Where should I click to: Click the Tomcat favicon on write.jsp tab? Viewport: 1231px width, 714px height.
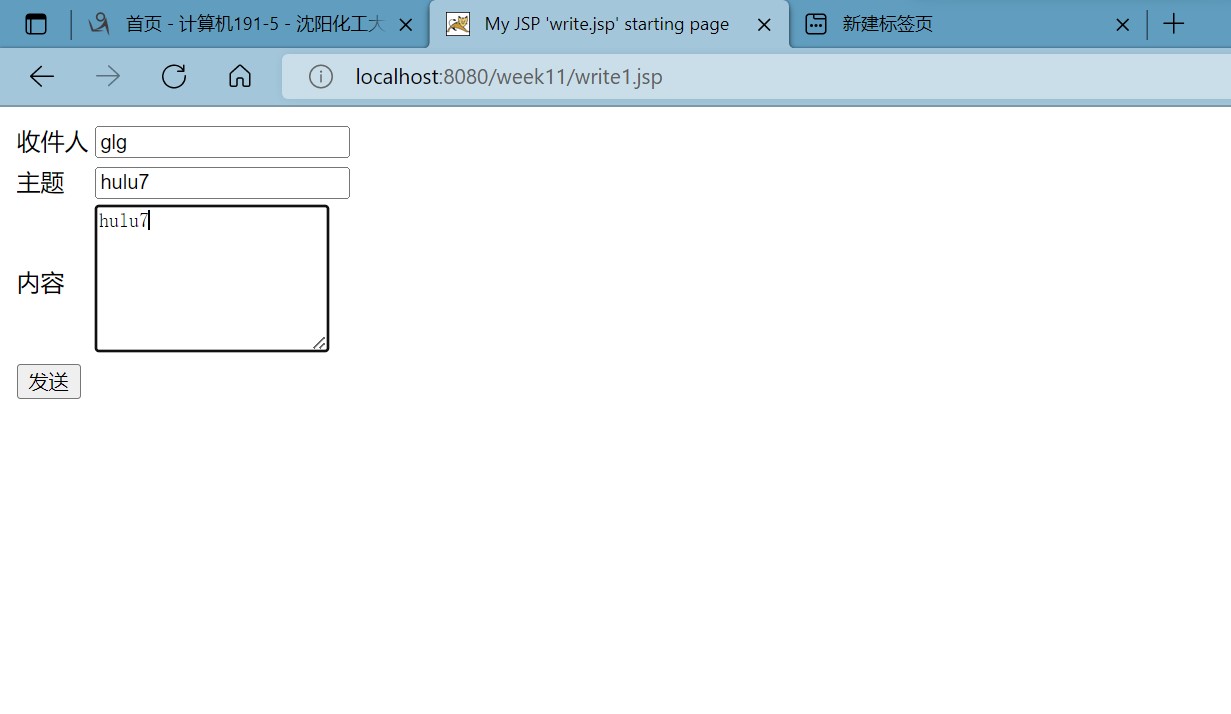(458, 24)
